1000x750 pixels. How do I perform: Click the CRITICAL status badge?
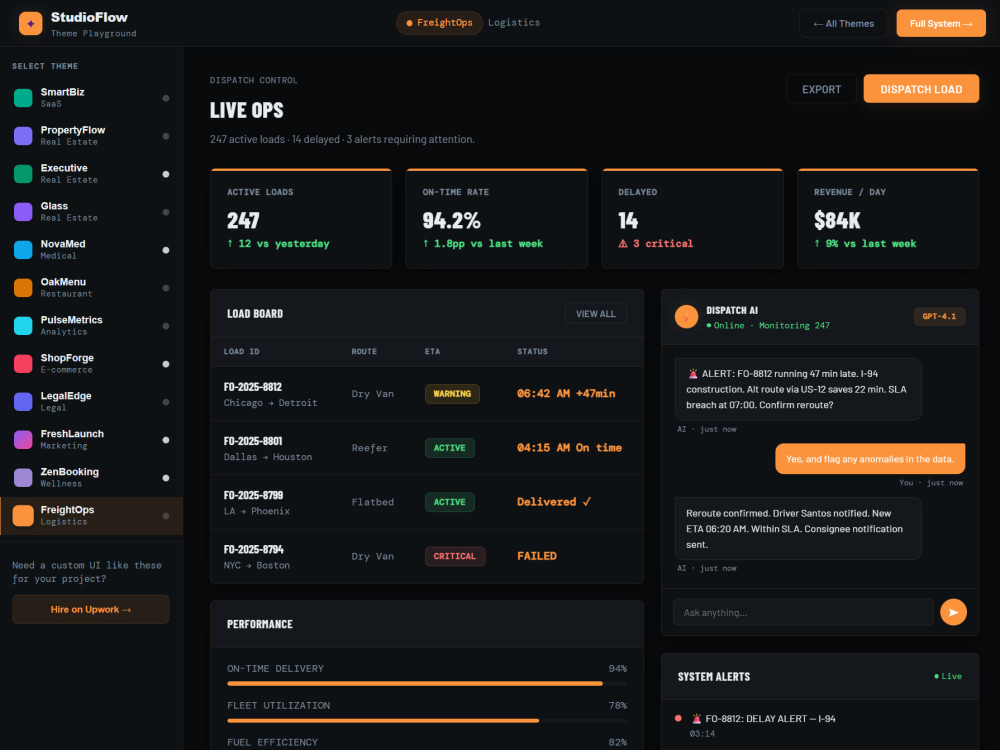pos(455,556)
